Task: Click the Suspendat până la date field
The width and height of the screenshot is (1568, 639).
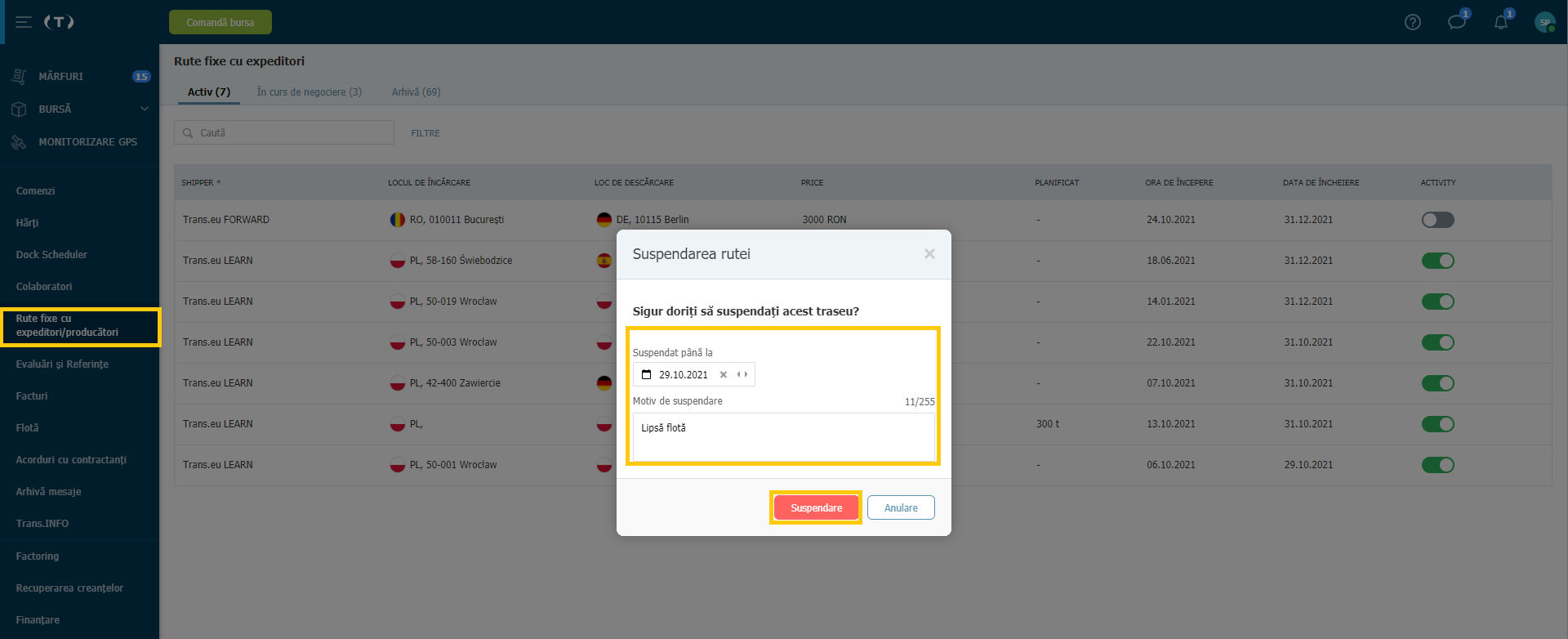Action: 693,374
